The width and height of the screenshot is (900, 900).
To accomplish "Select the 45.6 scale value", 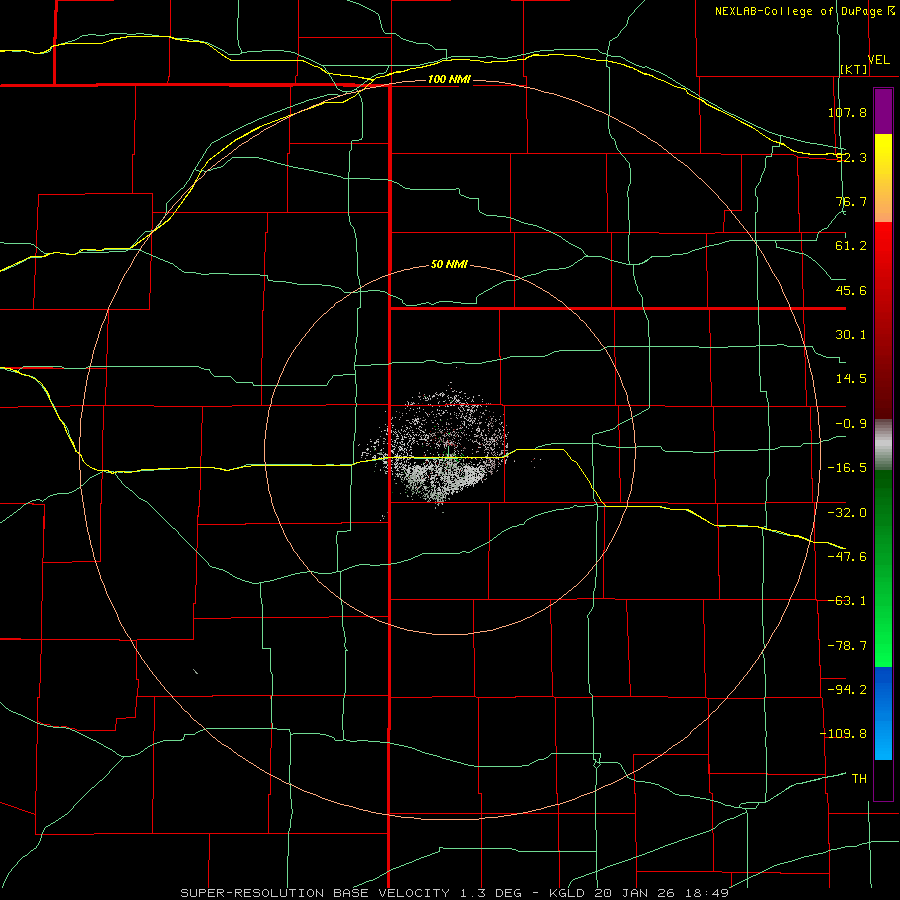I will click(x=851, y=290).
